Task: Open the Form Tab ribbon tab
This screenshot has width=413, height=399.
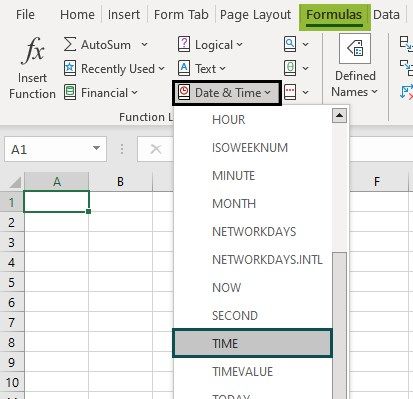Action: 181,15
